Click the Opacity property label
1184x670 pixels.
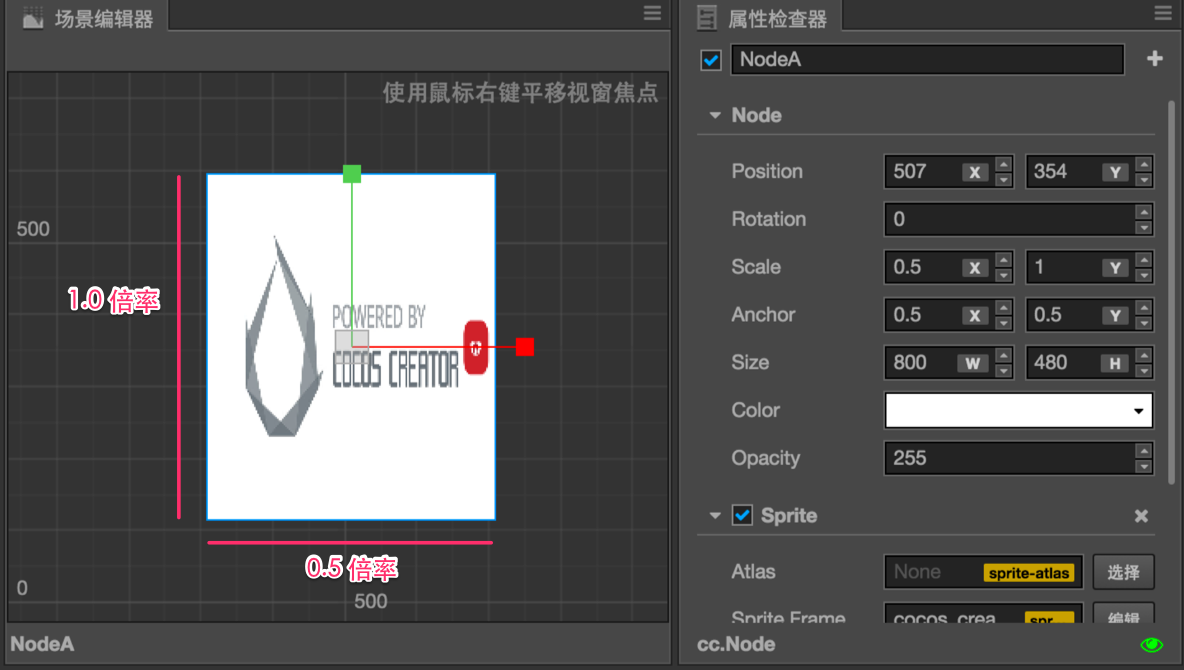[766, 459]
